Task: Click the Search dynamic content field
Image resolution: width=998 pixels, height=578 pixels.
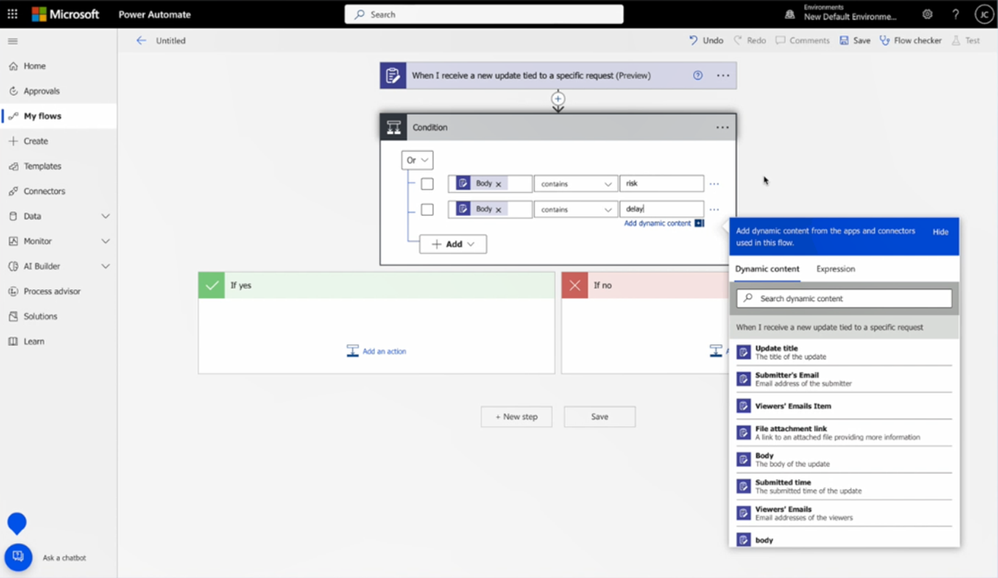Action: point(844,299)
